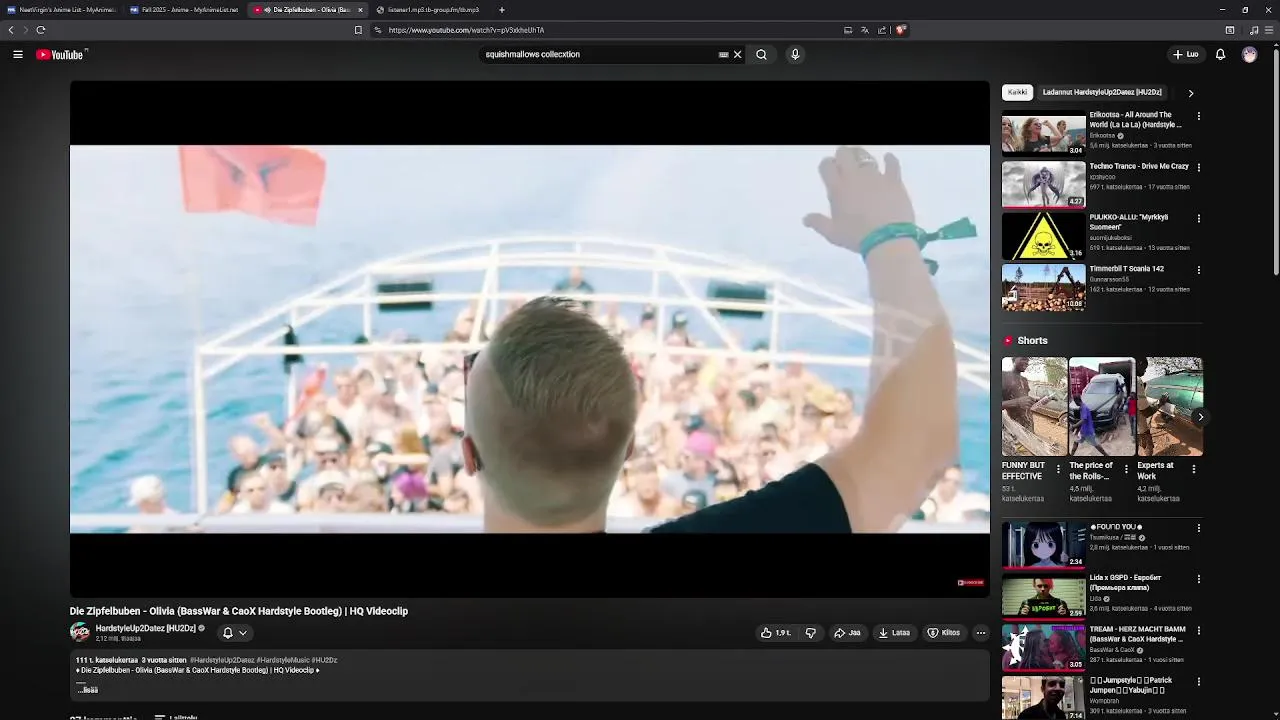Select the Kaikki filter chip

1017,92
